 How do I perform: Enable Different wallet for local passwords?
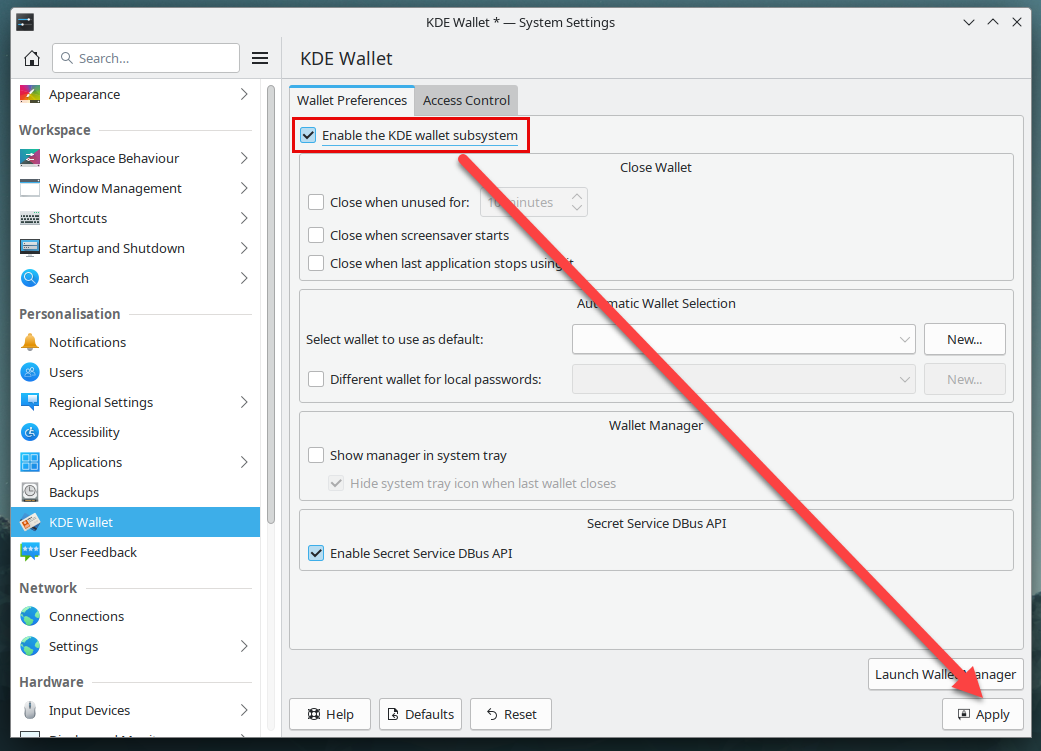pos(316,379)
